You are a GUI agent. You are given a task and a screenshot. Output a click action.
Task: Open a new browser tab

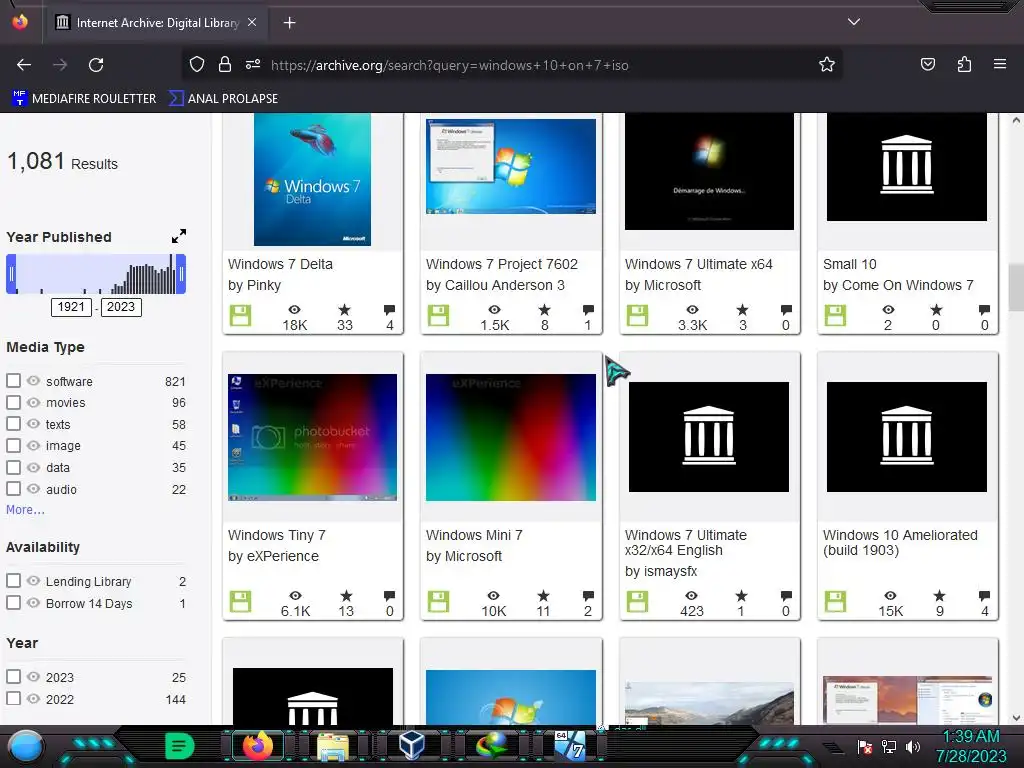(x=289, y=23)
